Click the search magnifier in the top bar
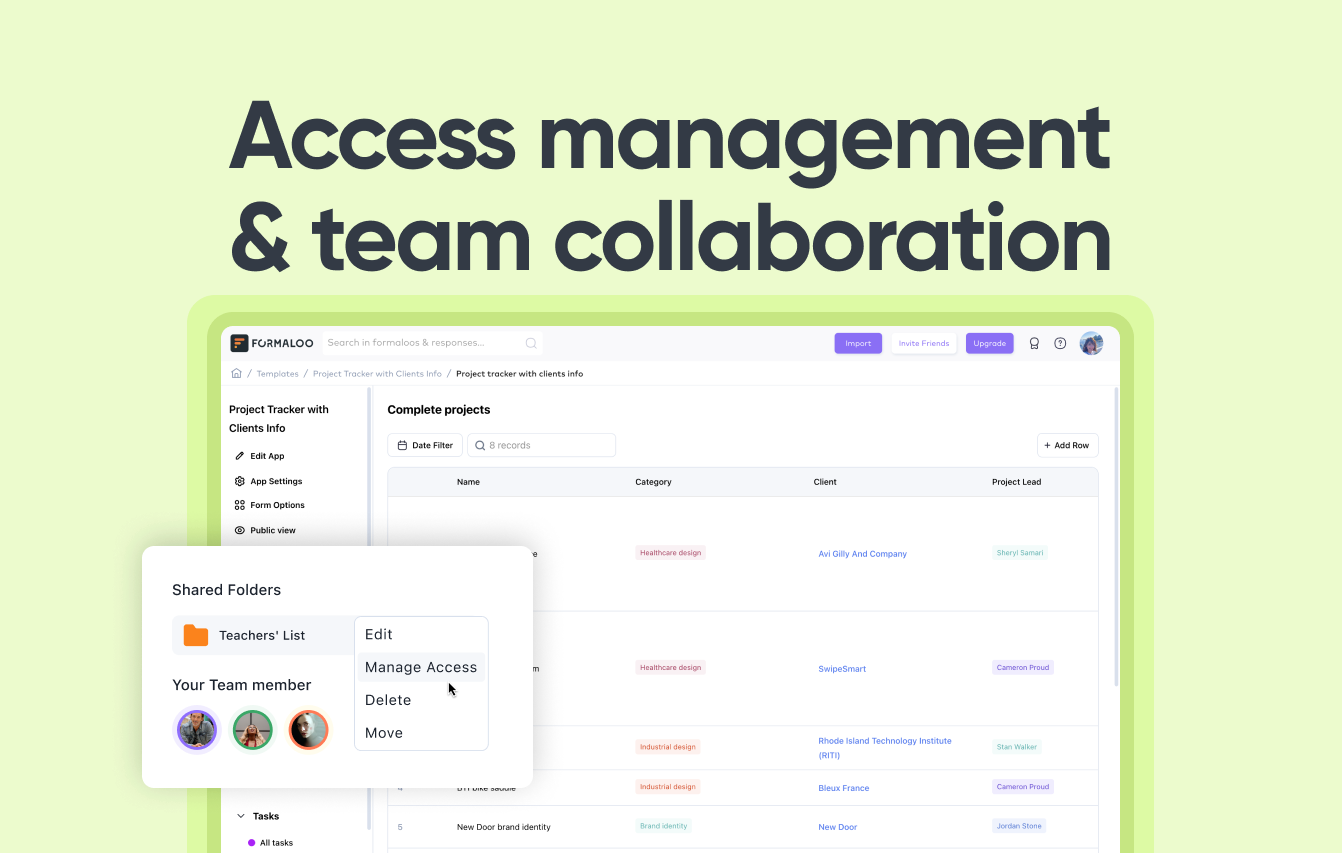 click(531, 343)
